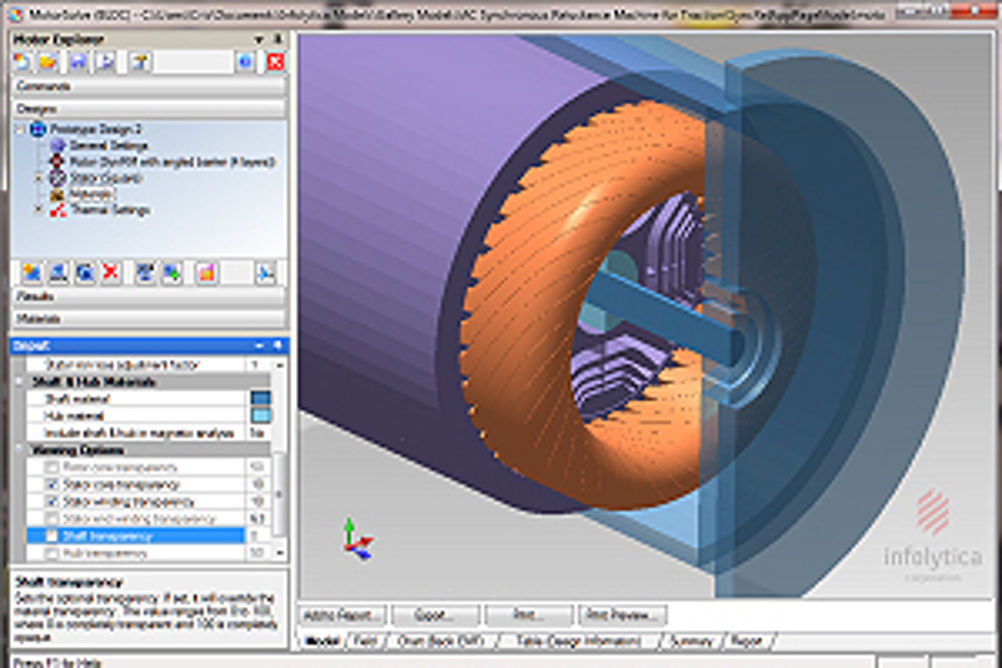Pin the Motor Explorer panel
The image size is (1002, 668).
(x=277, y=40)
